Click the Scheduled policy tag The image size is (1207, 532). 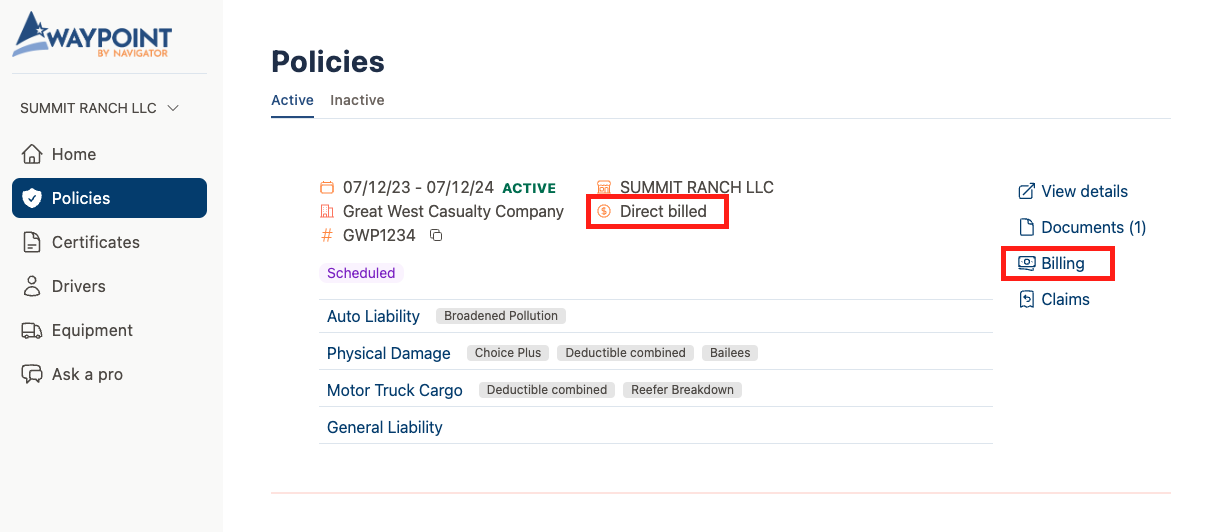361,273
